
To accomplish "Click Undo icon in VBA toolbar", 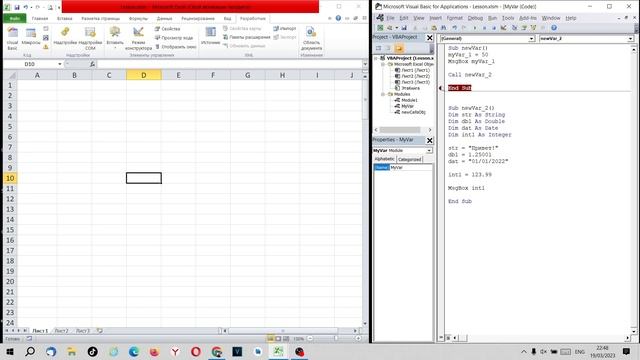I will (454, 28).
